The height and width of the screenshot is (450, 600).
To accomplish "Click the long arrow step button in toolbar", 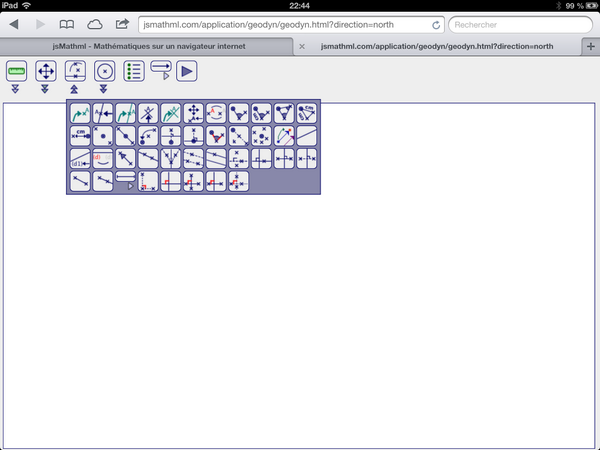I will click(x=161, y=67).
